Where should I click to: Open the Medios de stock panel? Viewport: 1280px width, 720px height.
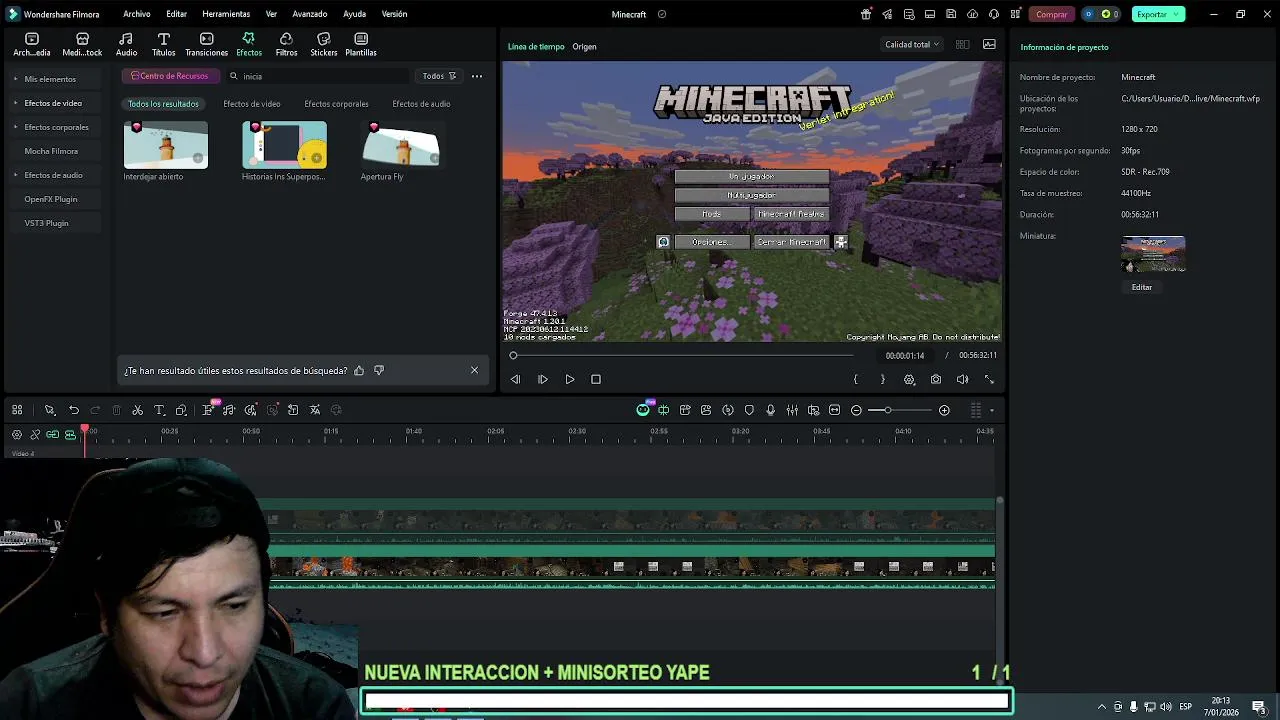[x=82, y=45]
